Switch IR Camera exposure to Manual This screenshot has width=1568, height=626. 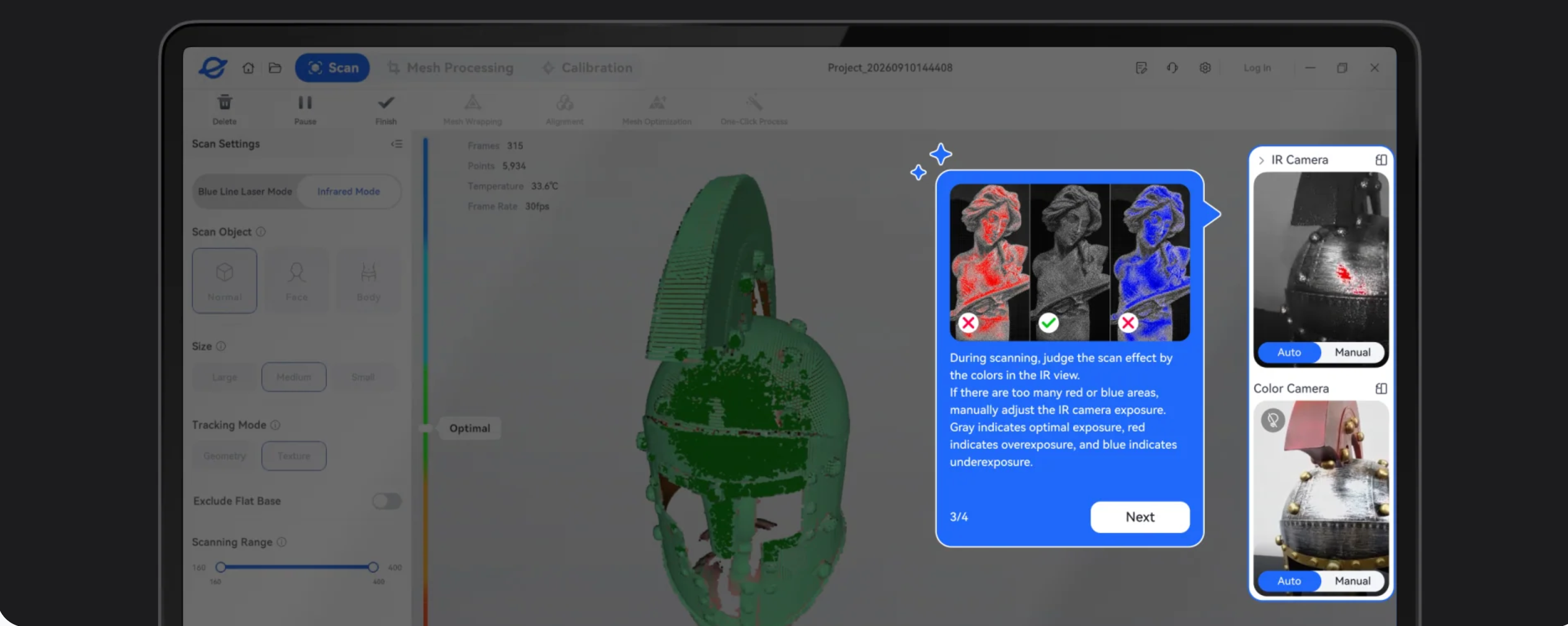[x=1352, y=352]
